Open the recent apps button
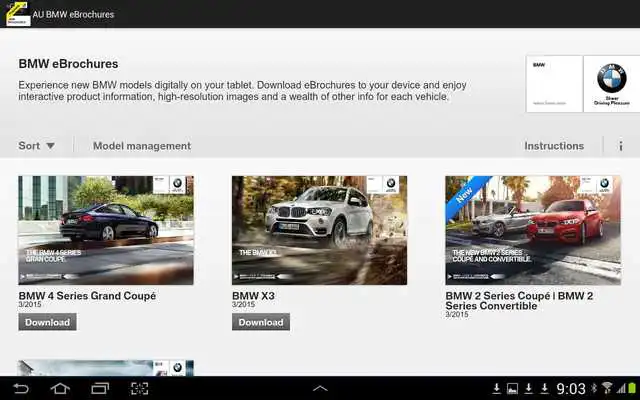The width and height of the screenshot is (640, 400). (x=100, y=388)
